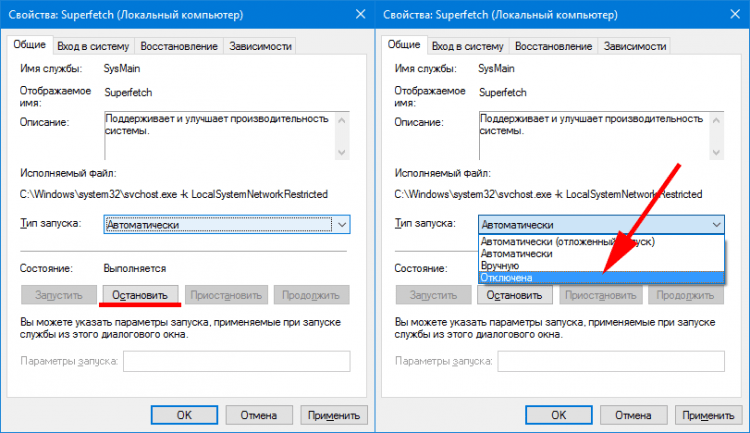The width and height of the screenshot is (750, 433).
Task: Click the description text box in left dialog
Action: click(220, 133)
